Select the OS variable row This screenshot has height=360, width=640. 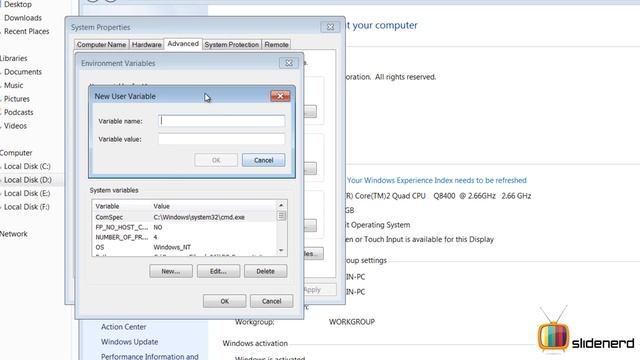184,247
